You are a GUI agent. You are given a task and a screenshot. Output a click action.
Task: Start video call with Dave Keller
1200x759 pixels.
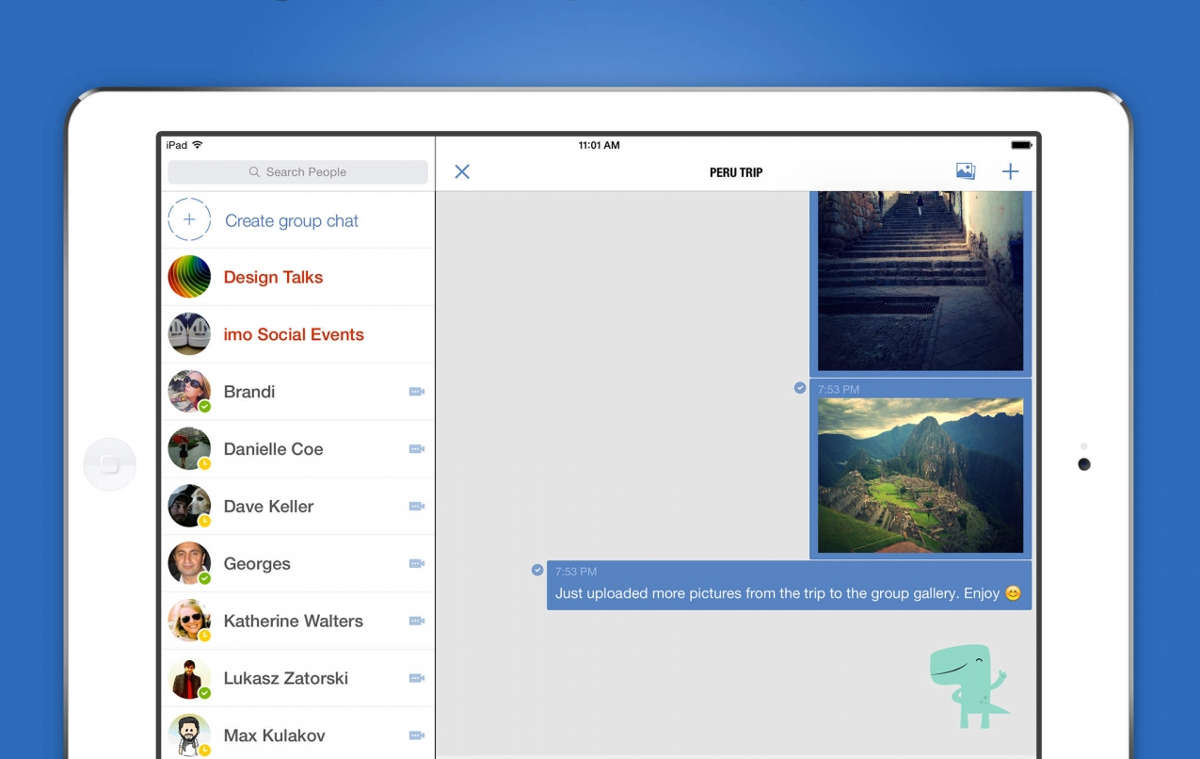click(417, 506)
